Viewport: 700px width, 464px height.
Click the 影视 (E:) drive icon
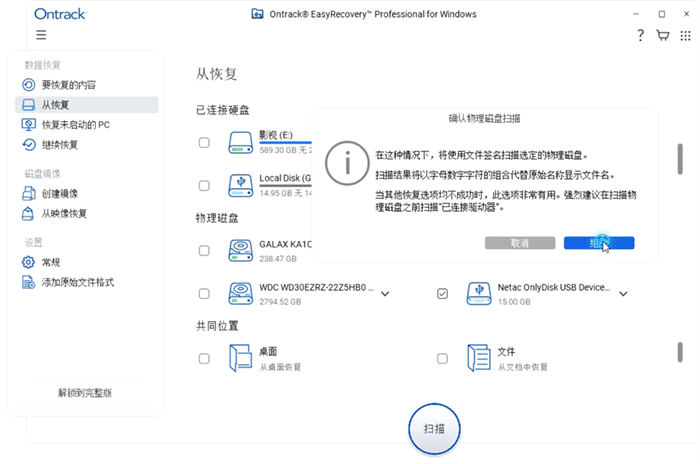tap(241, 142)
